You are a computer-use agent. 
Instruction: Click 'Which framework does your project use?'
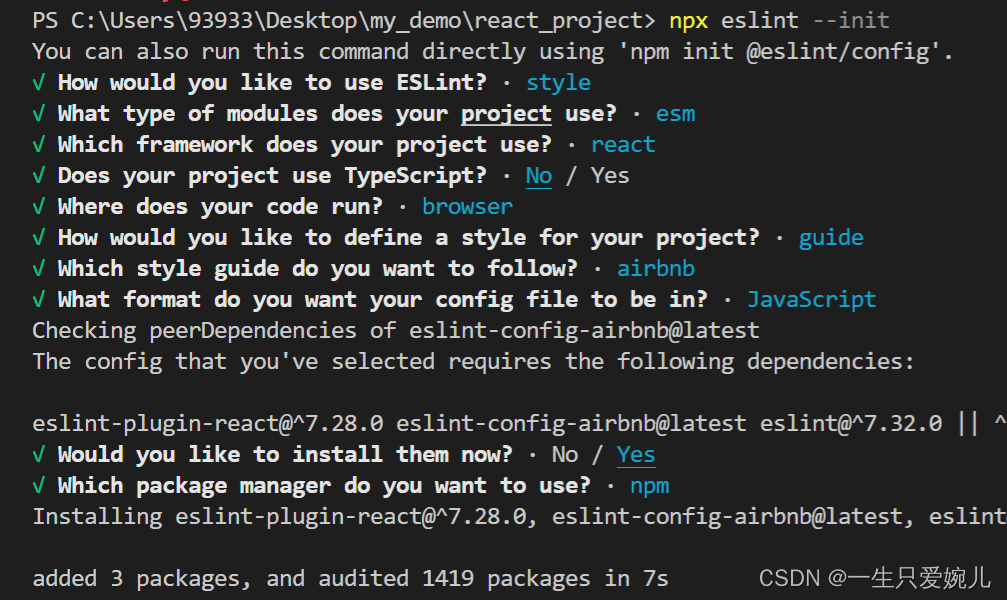click(304, 145)
